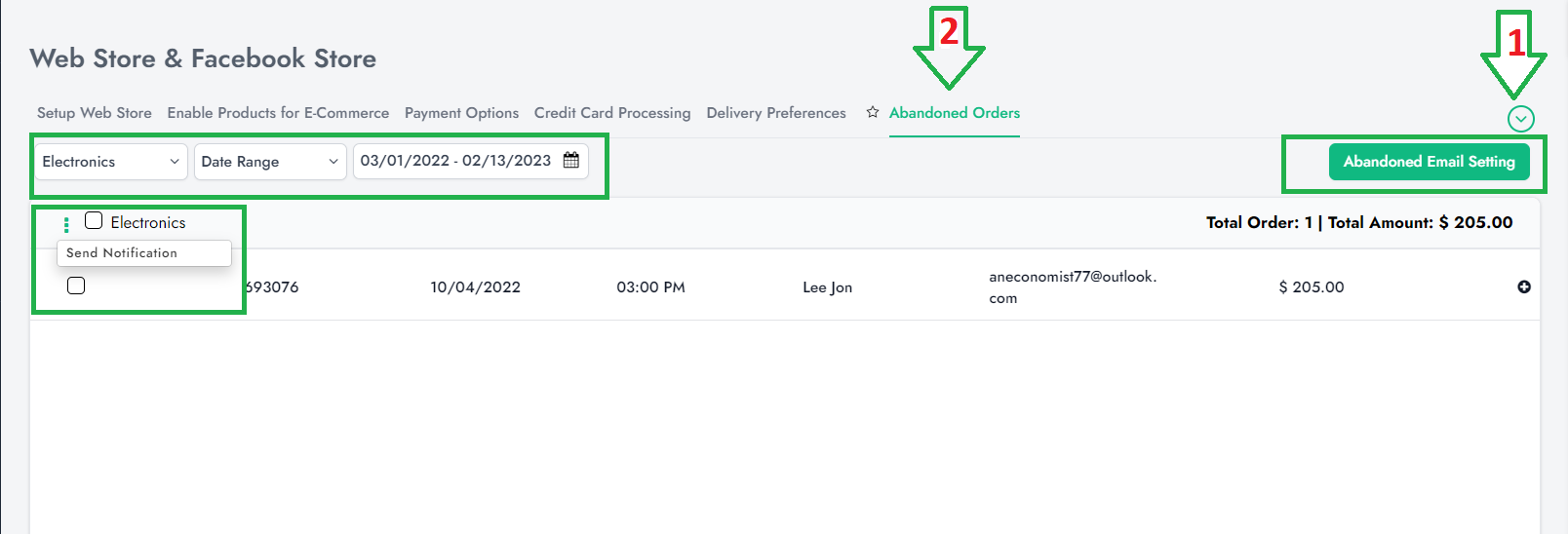The height and width of the screenshot is (534, 1568).
Task: Open the Delivery Preferences tab
Action: [776, 113]
